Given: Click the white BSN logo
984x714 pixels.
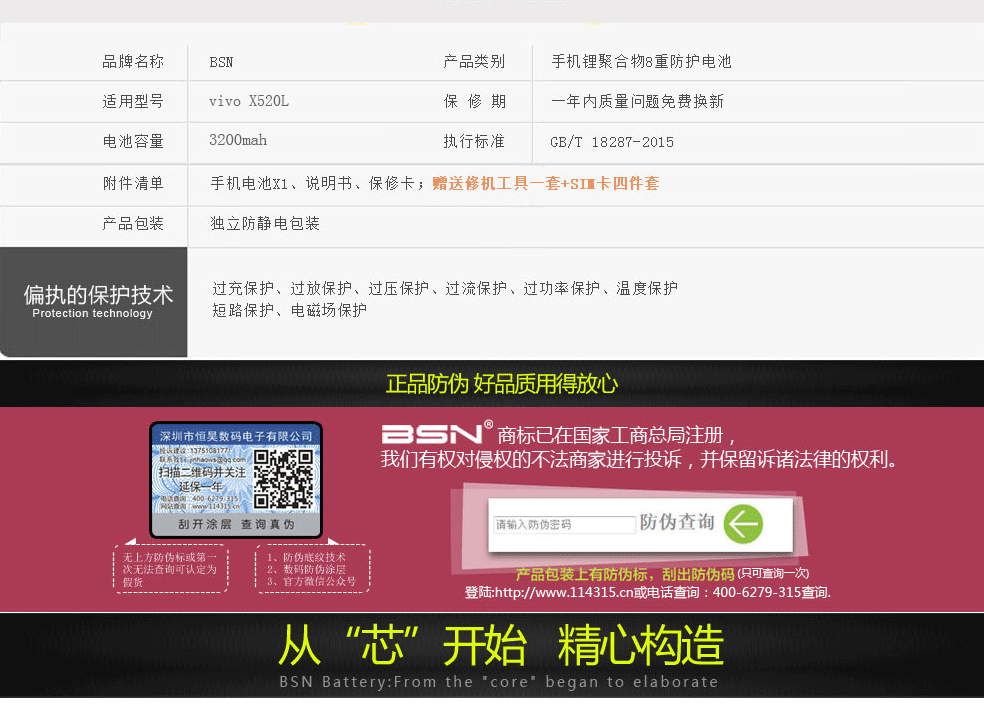Looking at the screenshot, I should (x=431, y=434).
